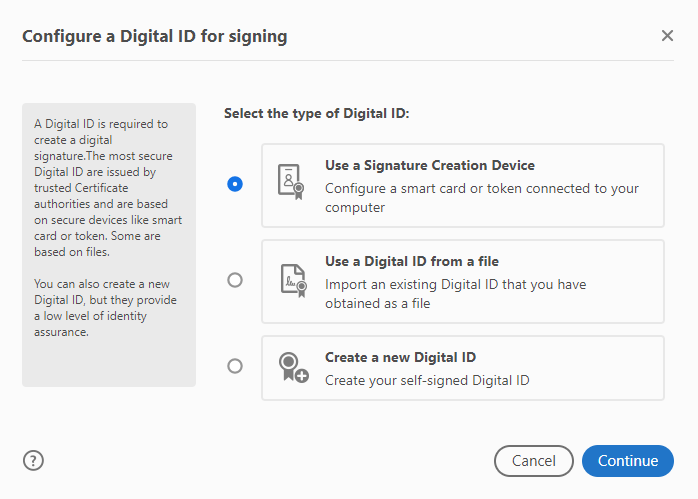
Task: Choose the Digital ID from a file radio button
Action: point(235,280)
